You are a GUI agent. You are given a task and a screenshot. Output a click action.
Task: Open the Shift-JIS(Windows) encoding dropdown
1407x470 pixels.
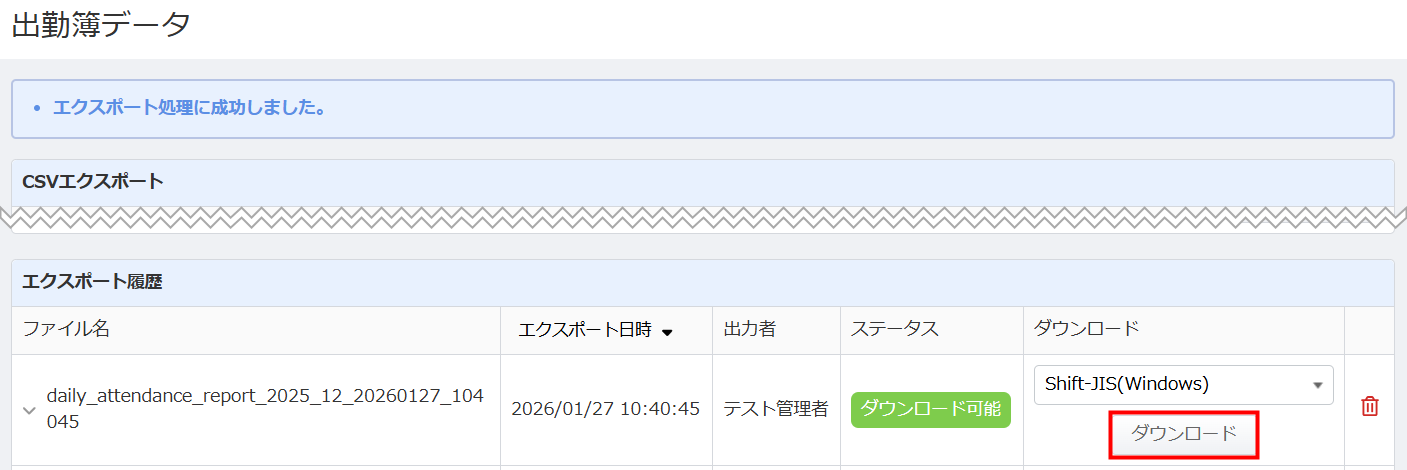(1182, 384)
